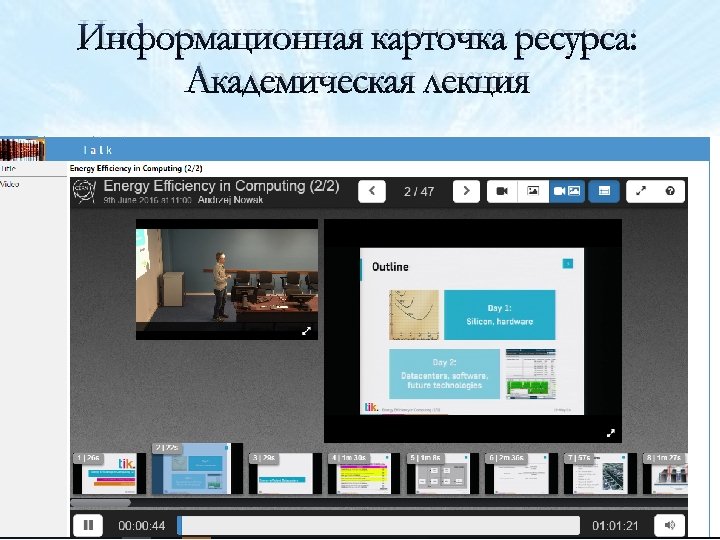Click speaker name Andrzej Nowak

[231, 200]
